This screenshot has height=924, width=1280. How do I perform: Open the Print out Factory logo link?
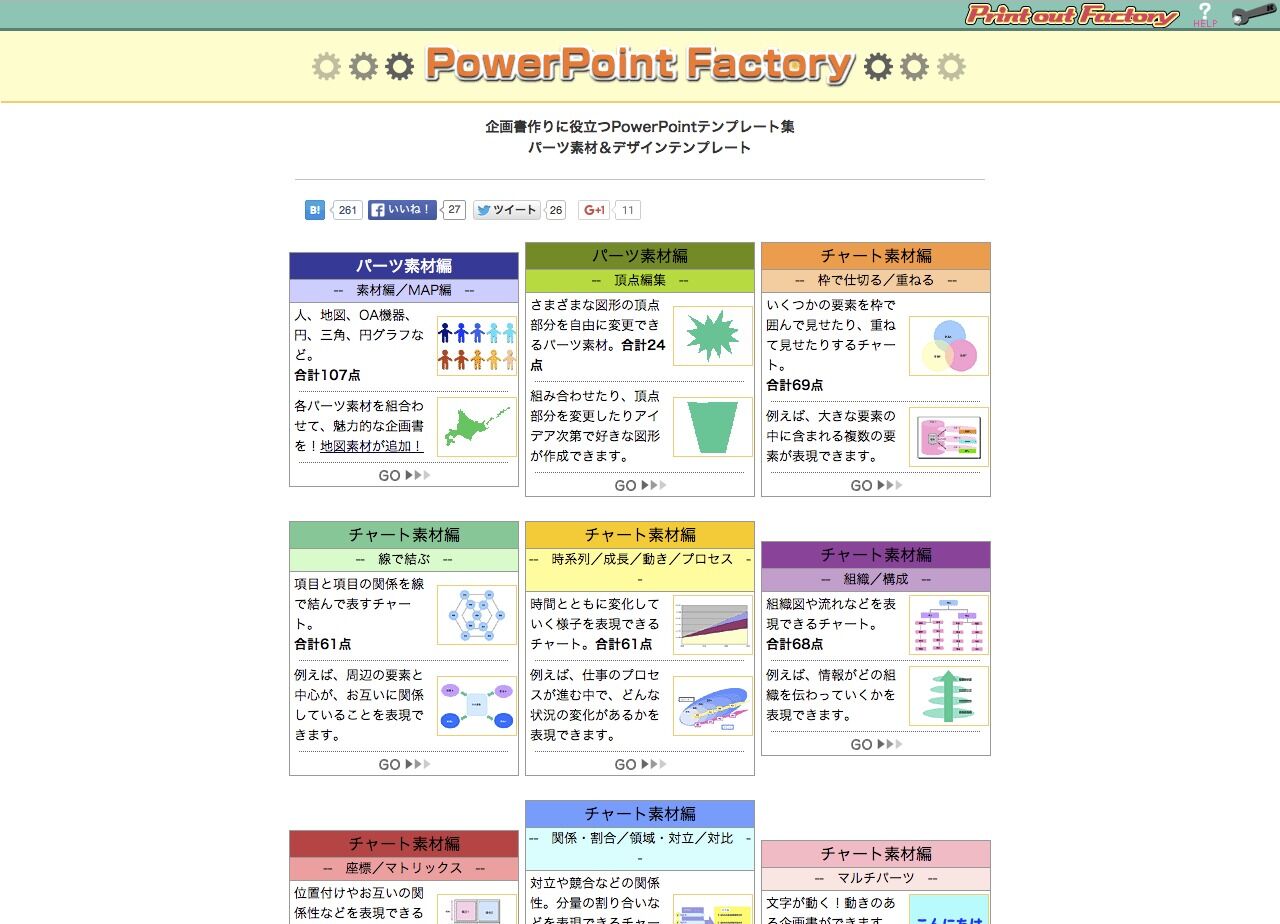pyautogui.click(x=1072, y=15)
